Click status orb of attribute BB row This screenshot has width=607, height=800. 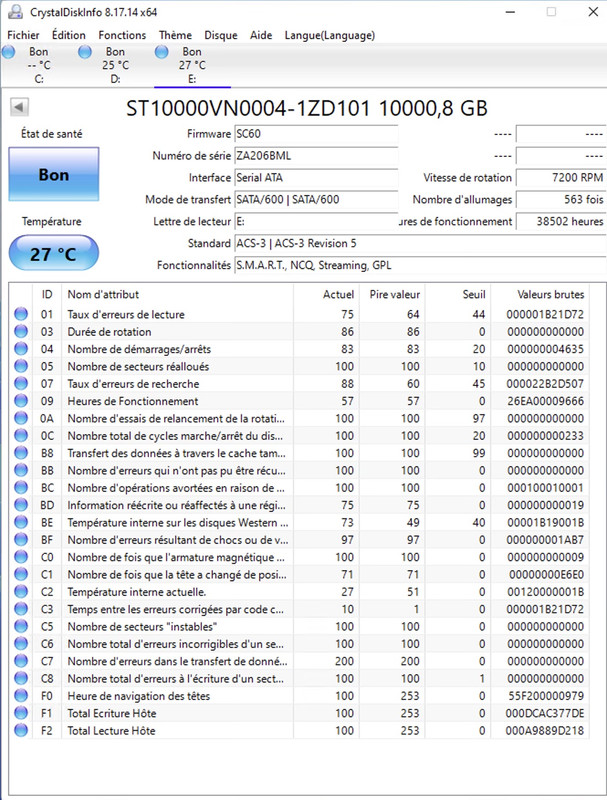point(21,470)
